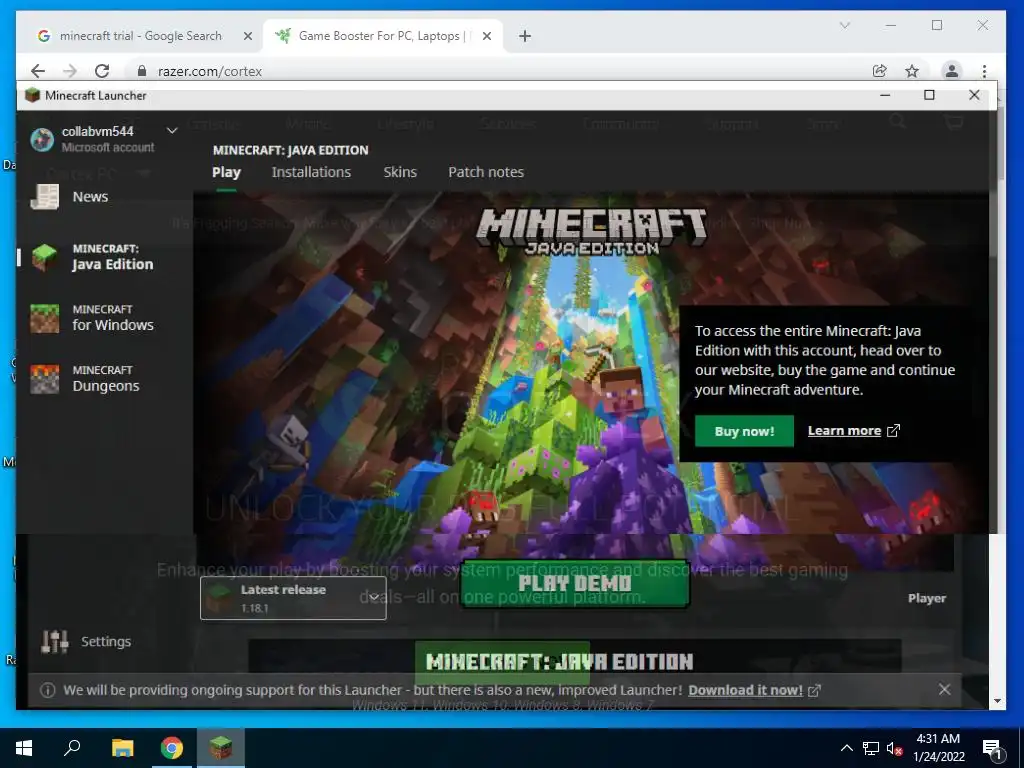Open the Windows notification center
This screenshot has width=1024, height=768.
pyautogui.click(x=993, y=748)
